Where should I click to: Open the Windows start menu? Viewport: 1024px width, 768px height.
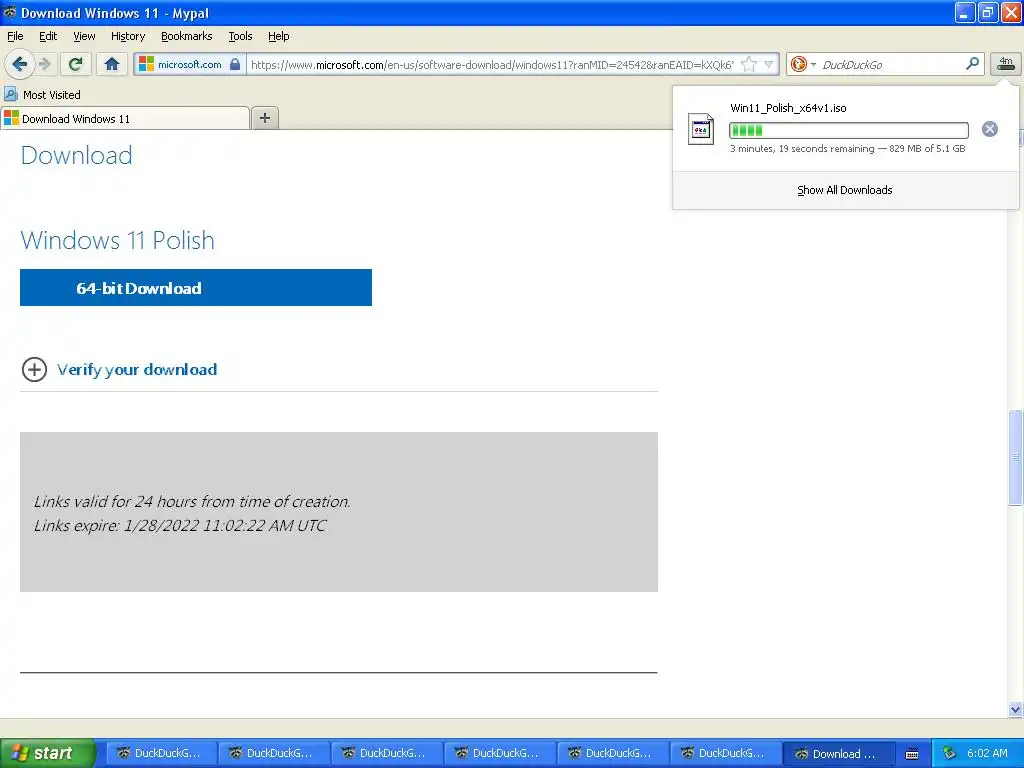click(47, 753)
